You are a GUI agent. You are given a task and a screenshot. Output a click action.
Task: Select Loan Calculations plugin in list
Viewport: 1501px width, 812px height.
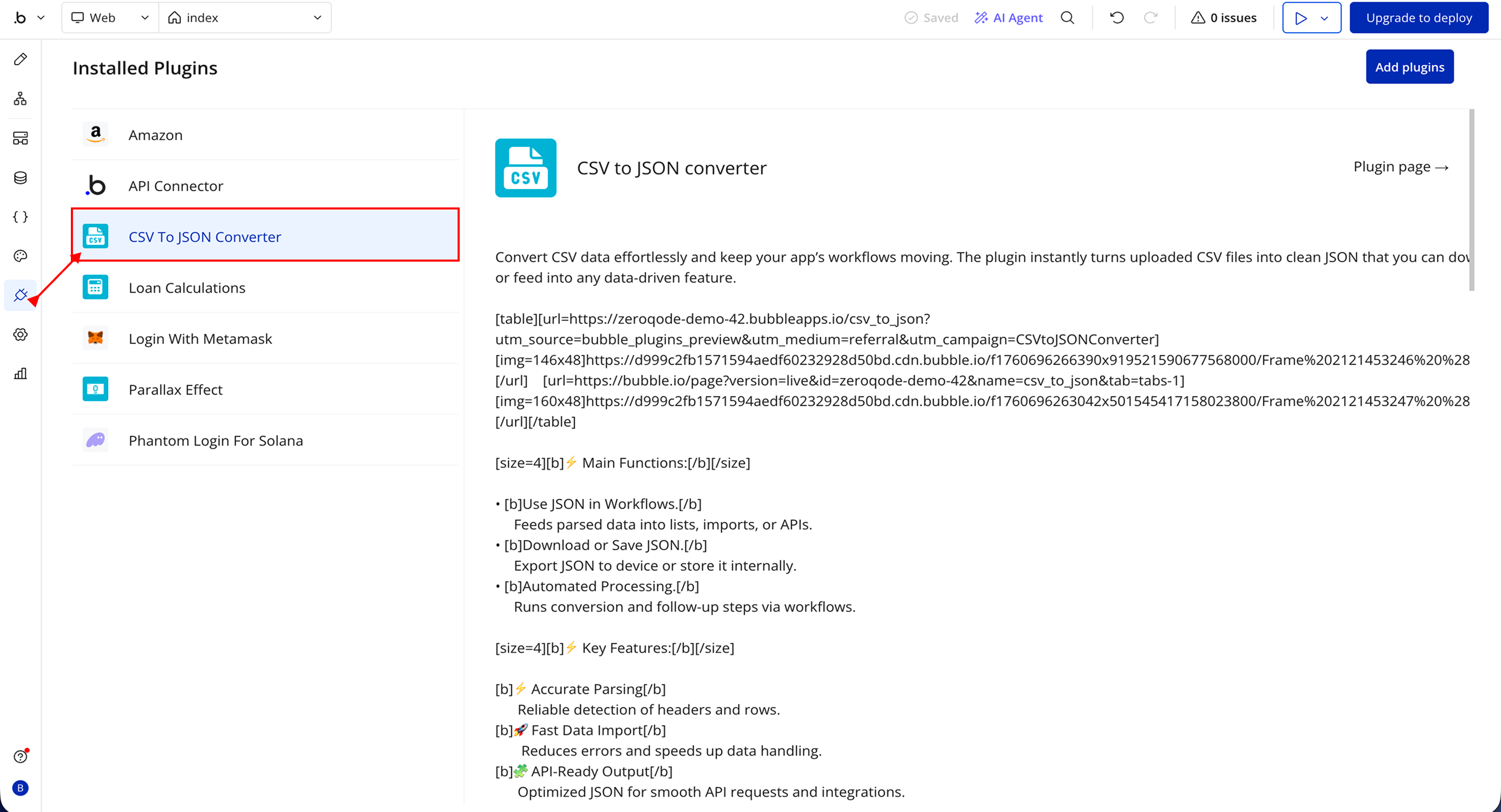tap(187, 288)
